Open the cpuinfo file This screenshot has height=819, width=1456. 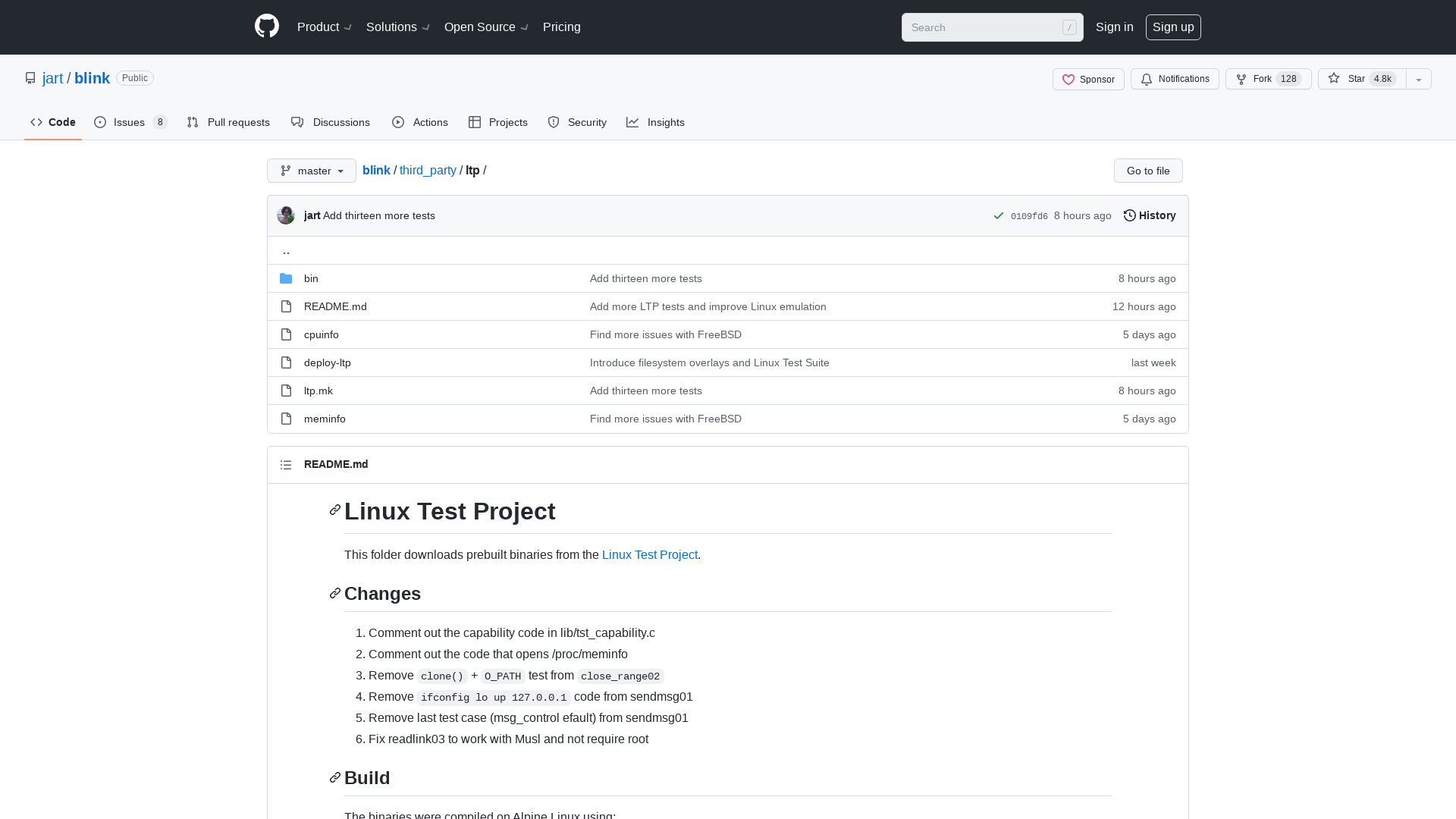322,334
